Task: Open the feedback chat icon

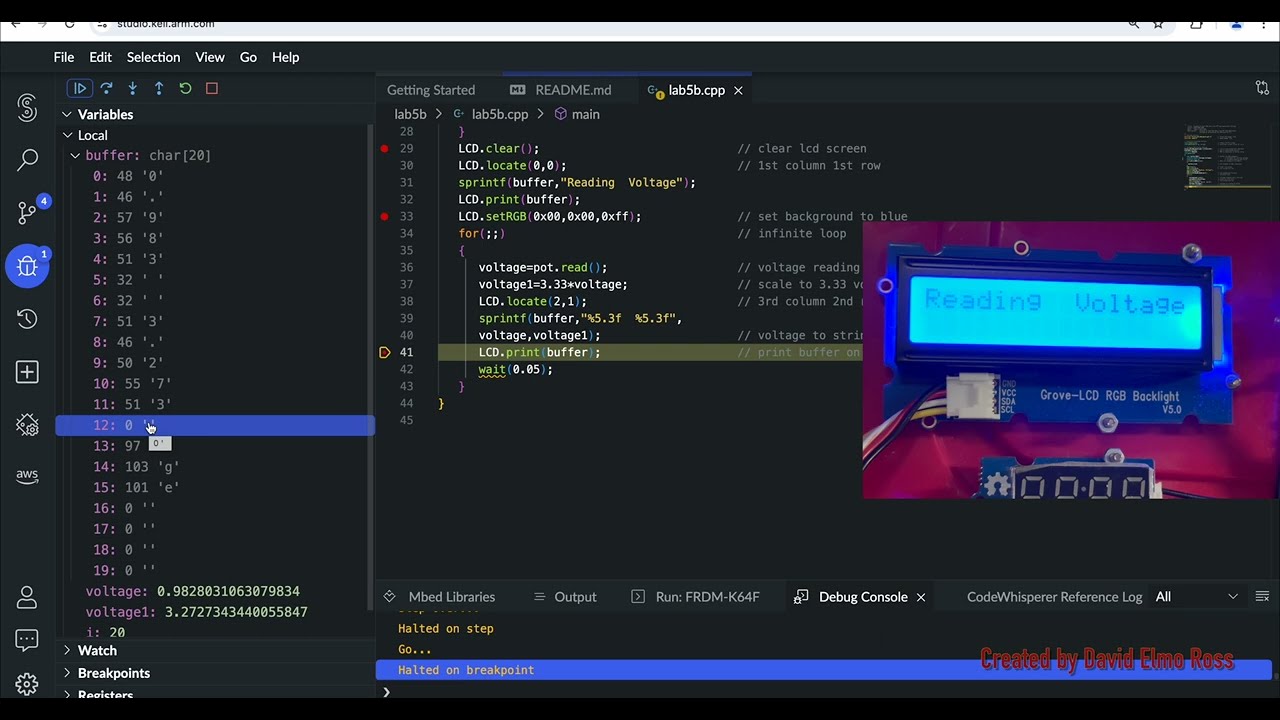Action: point(27,640)
